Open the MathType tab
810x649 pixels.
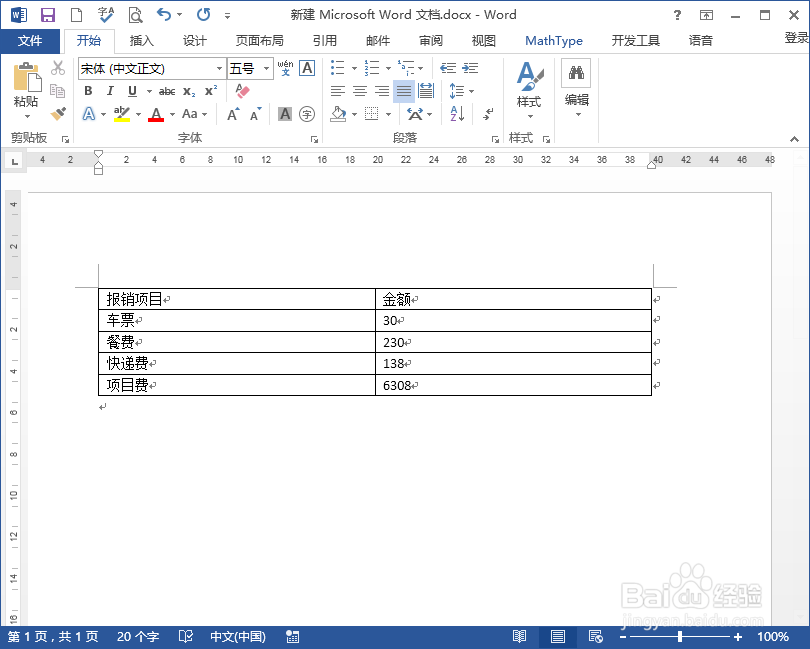point(554,41)
